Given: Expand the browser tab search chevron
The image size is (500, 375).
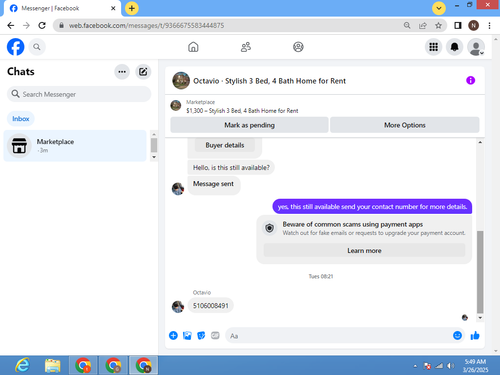Looking at the screenshot, I should click(439, 8).
